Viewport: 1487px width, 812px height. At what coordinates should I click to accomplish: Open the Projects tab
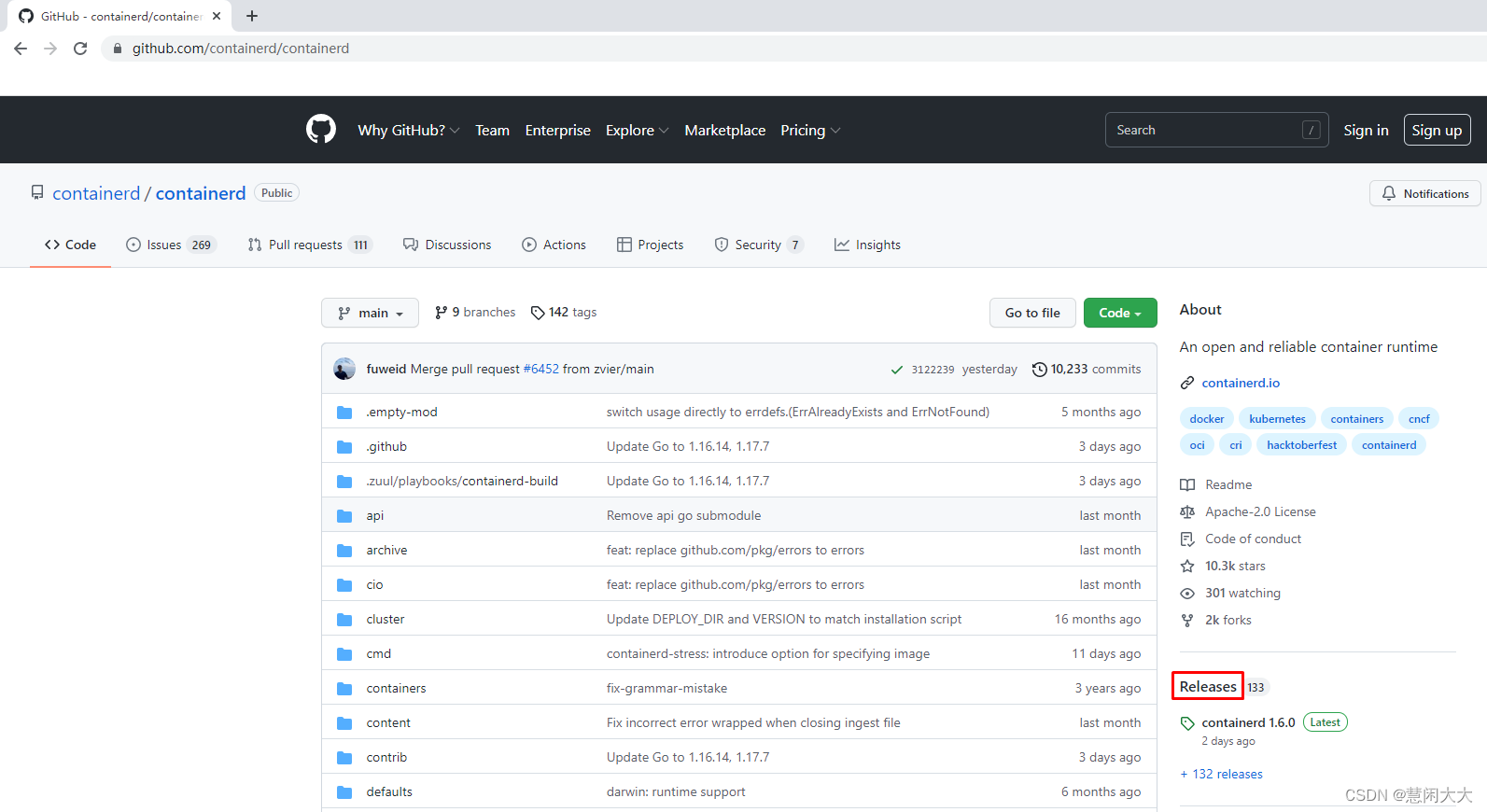[651, 245]
